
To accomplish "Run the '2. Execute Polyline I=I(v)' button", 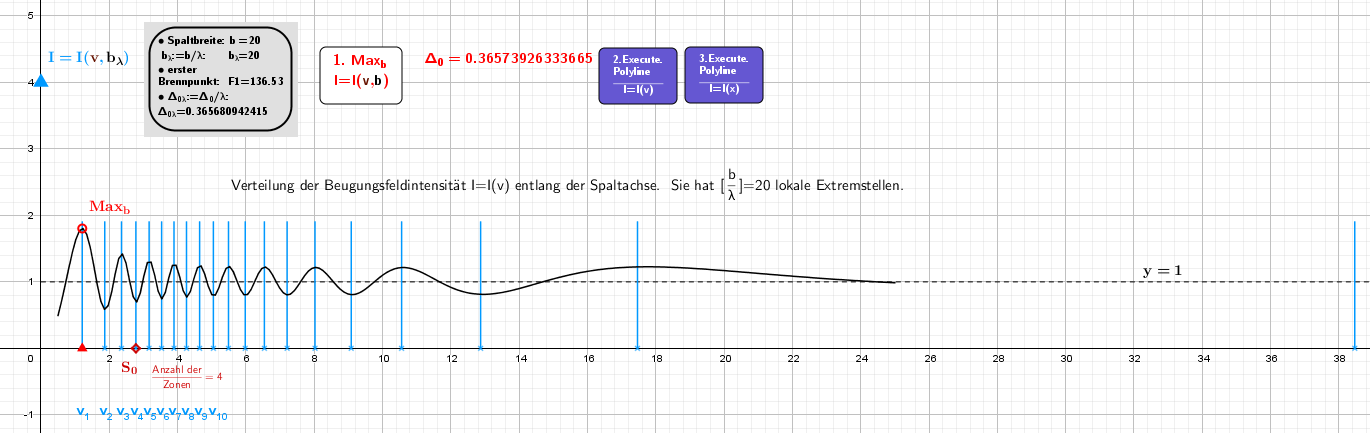I will coord(638,75).
